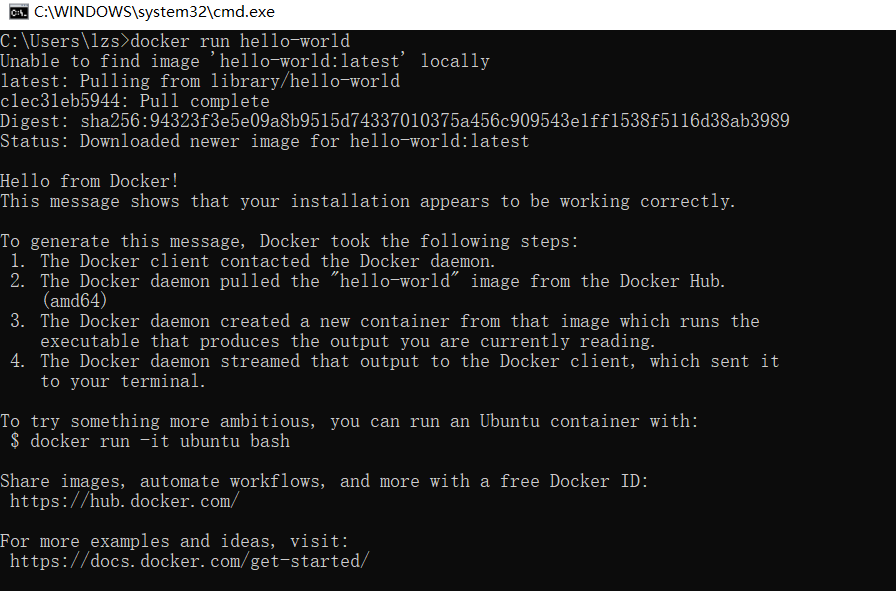The height and width of the screenshot is (591, 896).
Task: Click the 'Share images, automate workflows' line
Action: point(325,481)
